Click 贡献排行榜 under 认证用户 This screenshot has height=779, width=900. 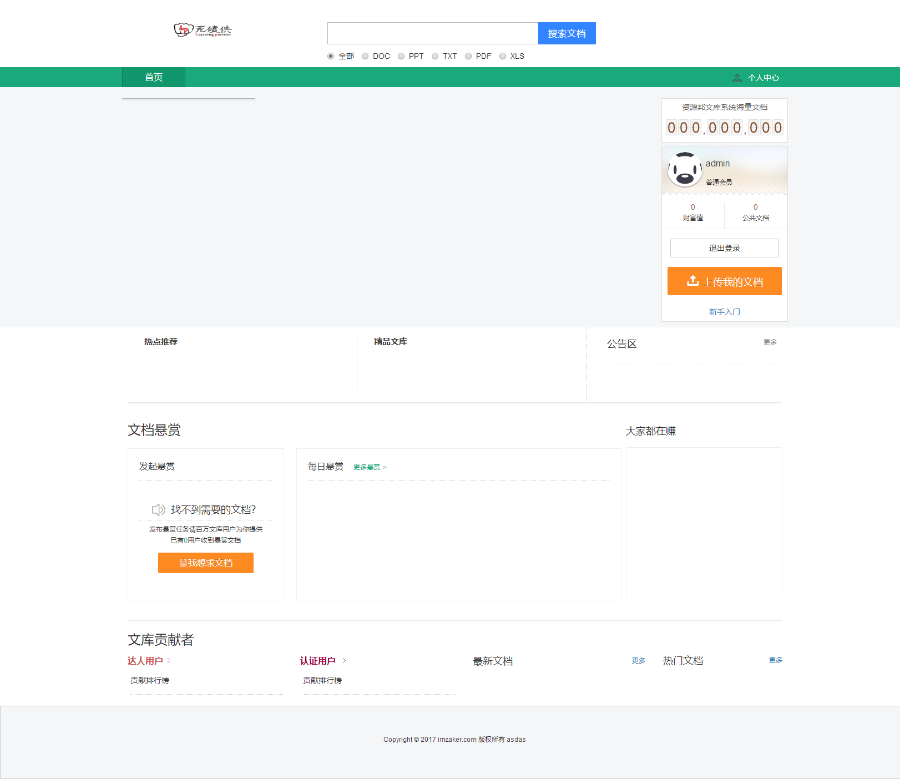(322, 680)
